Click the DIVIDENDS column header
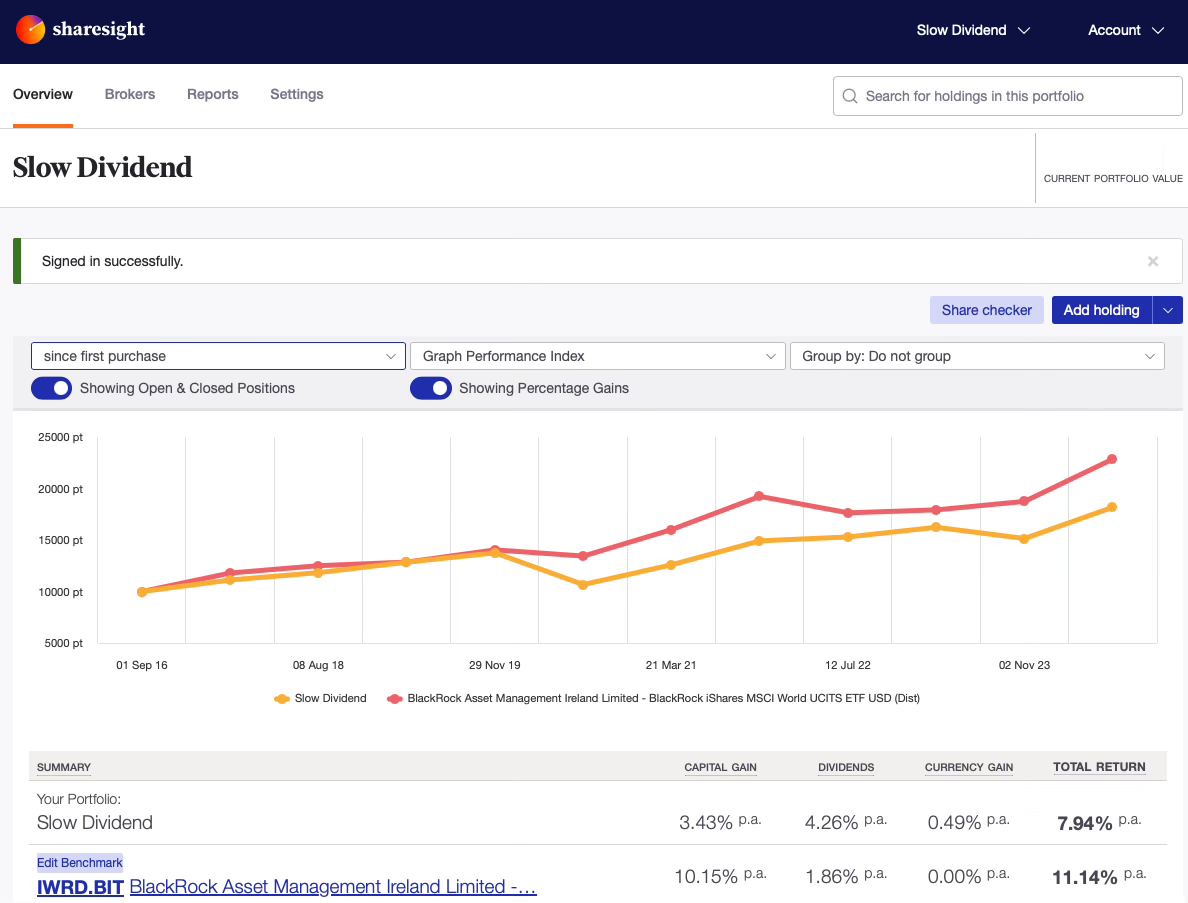1188x903 pixels. (x=846, y=767)
